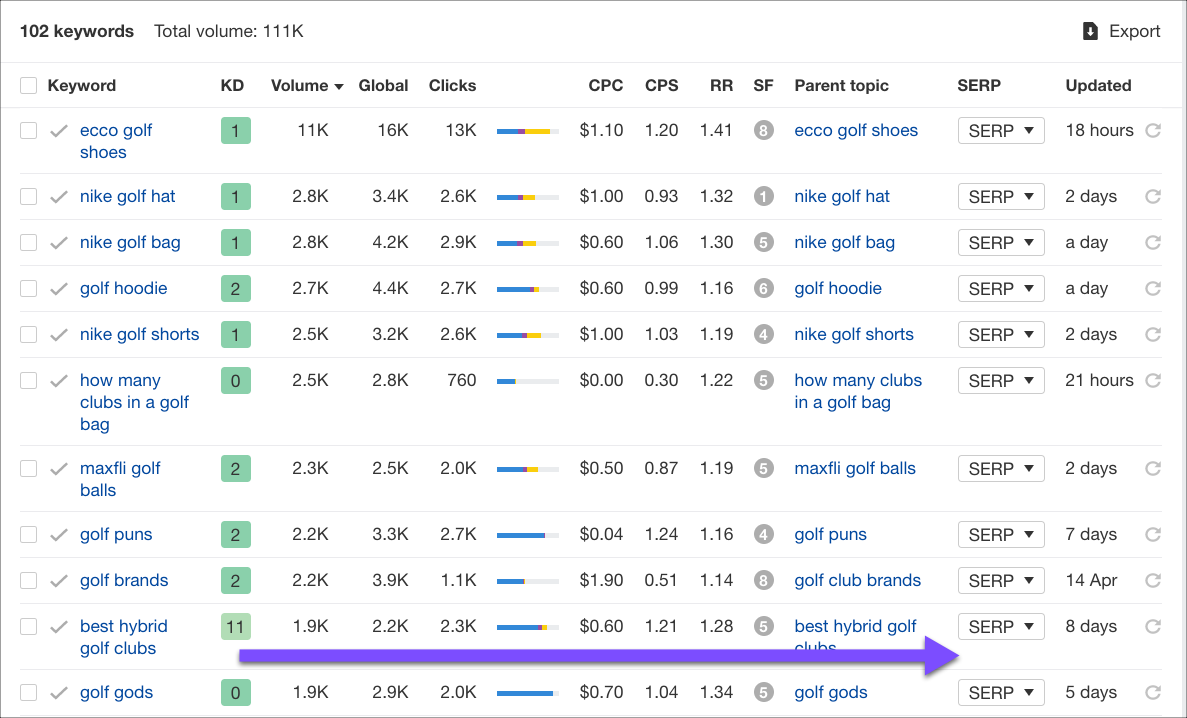Refresh the golf brands row

1153,580
